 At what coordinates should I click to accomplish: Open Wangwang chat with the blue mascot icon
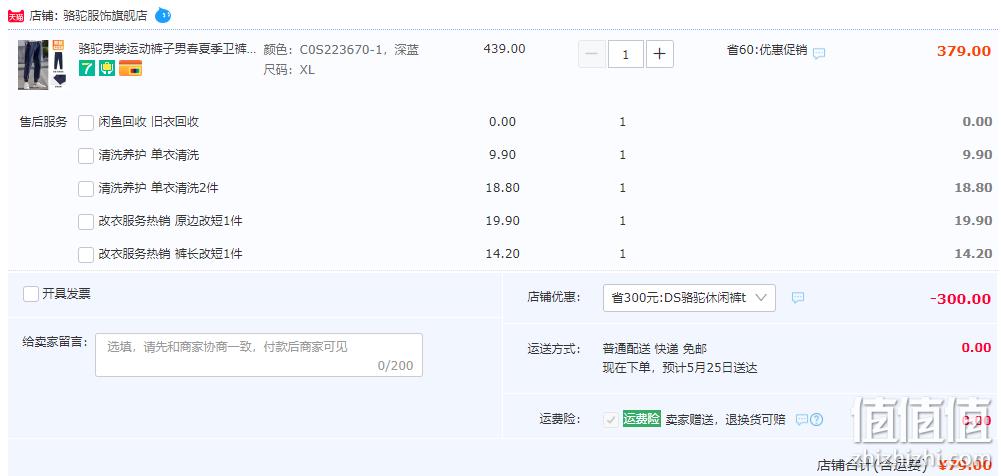(x=163, y=15)
